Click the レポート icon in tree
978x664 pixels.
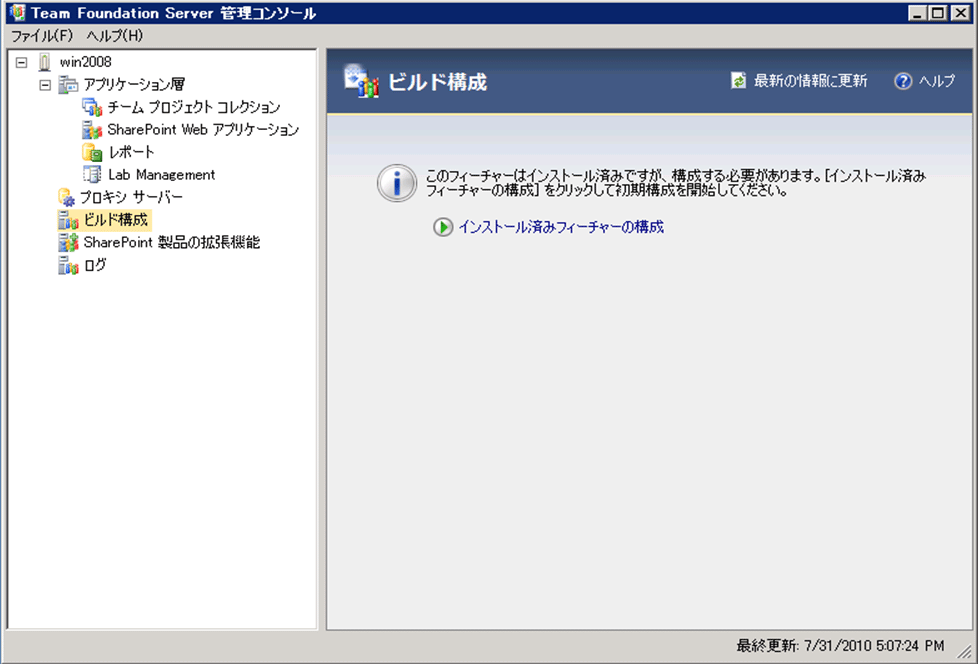click(x=92, y=152)
